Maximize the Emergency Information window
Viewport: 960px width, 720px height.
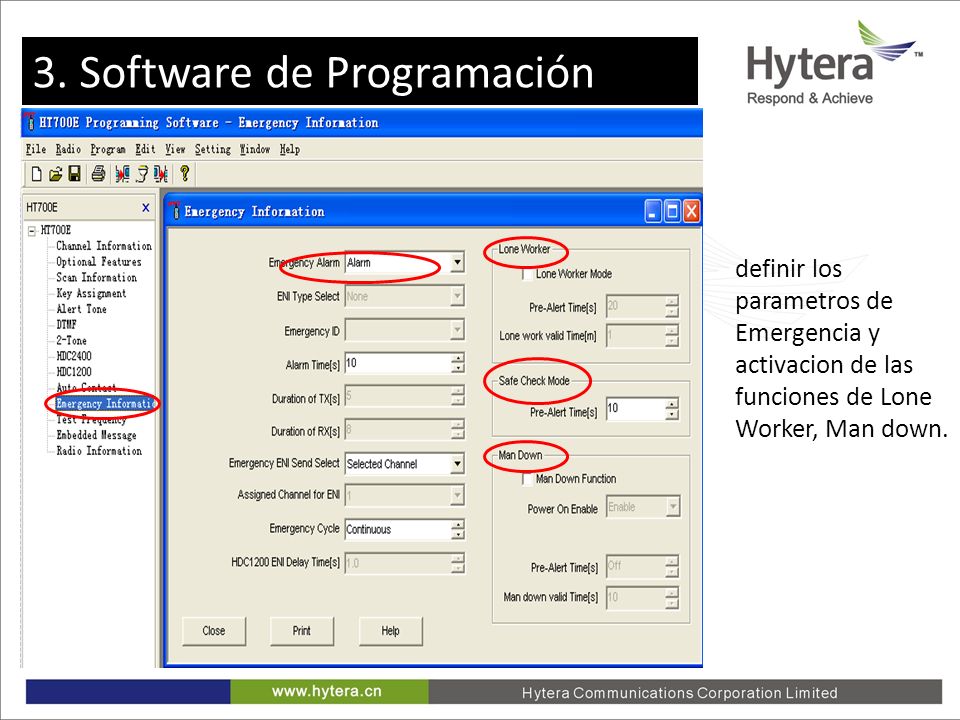(x=672, y=211)
